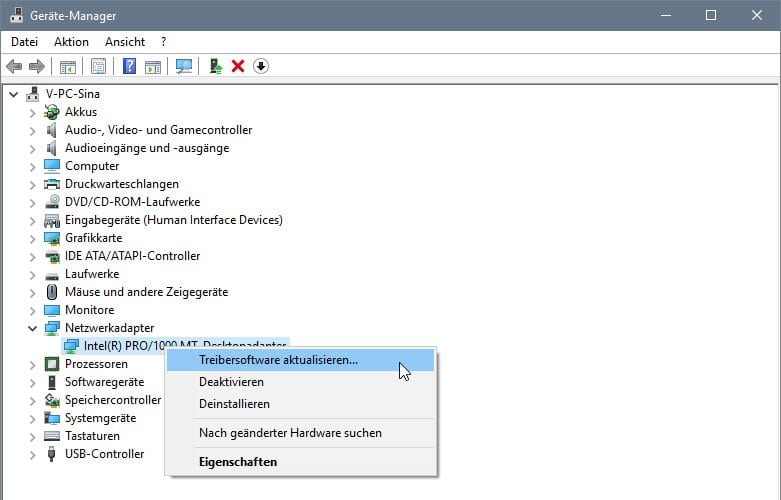The width and height of the screenshot is (781, 500).
Task: Toggle the action pane toolbar icon
Action: (153, 66)
